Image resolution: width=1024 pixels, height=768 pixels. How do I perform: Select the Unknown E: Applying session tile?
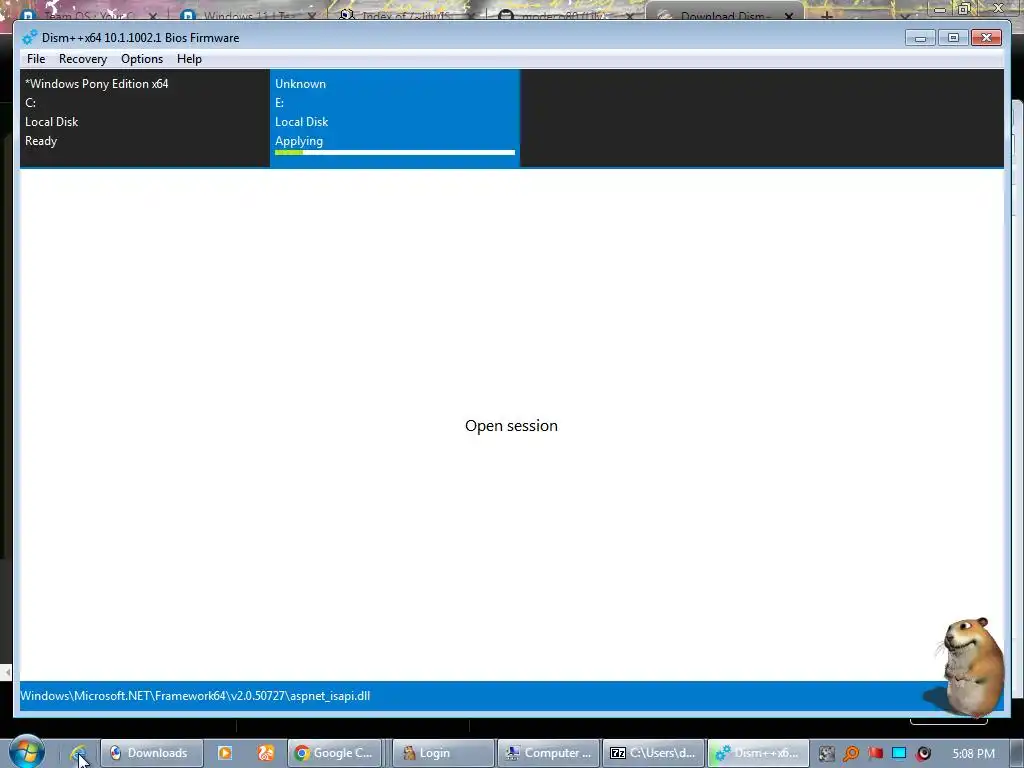tap(395, 118)
